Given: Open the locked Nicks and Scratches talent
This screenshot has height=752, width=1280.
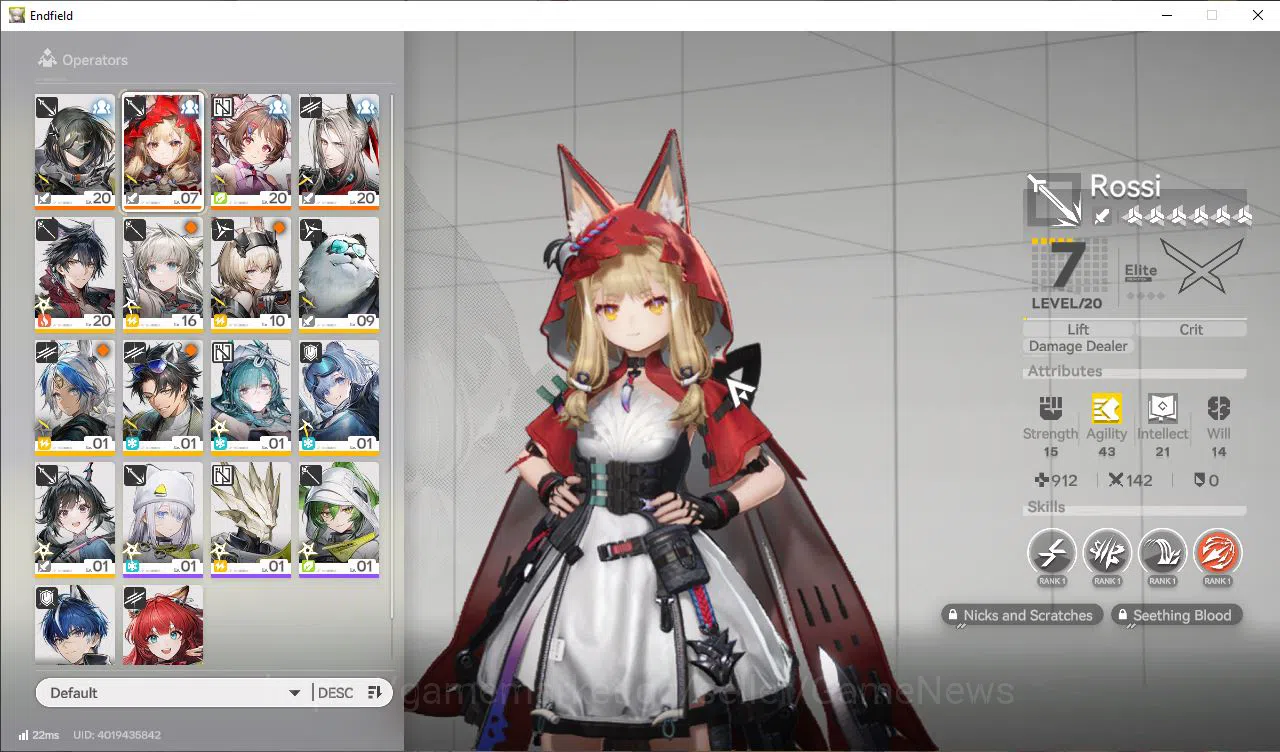Looking at the screenshot, I should (x=1022, y=615).
